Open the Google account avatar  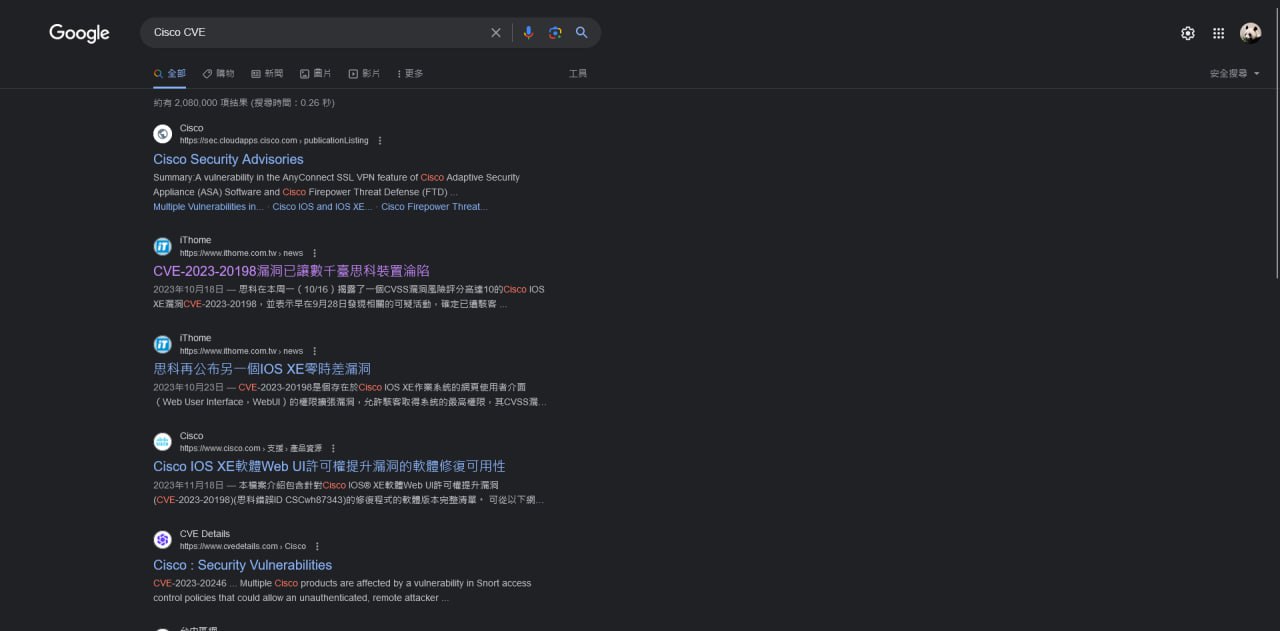pyautogui.click(x=1251, y=33)
